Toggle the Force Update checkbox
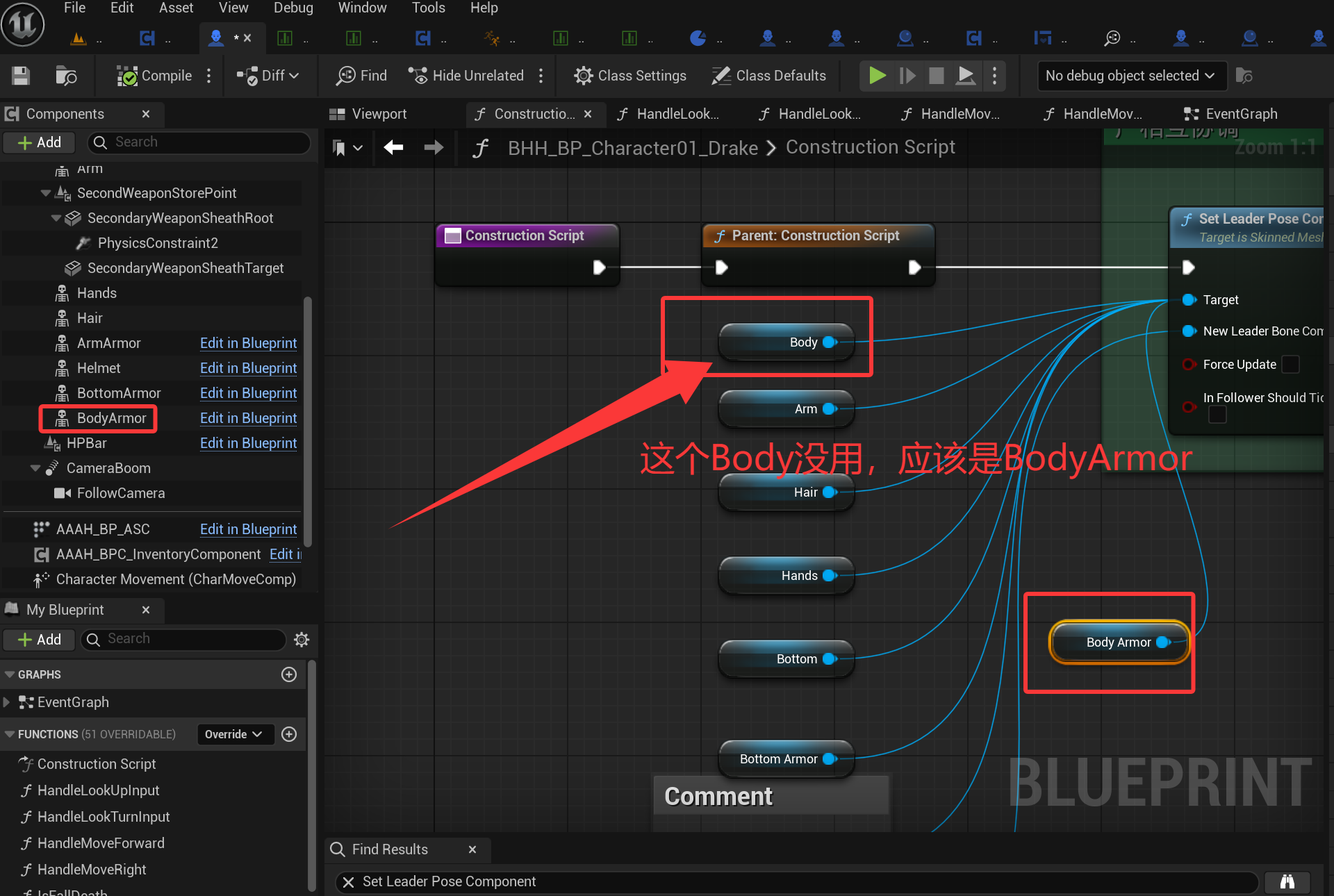Screen dimensions: 1334x896 click(x=1290, y=365)
